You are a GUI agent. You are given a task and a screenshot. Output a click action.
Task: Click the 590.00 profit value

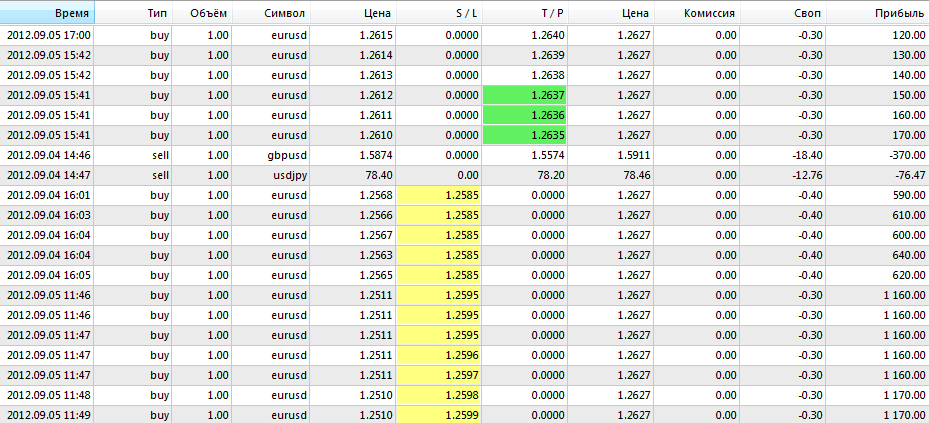click(x=909, y=196)
